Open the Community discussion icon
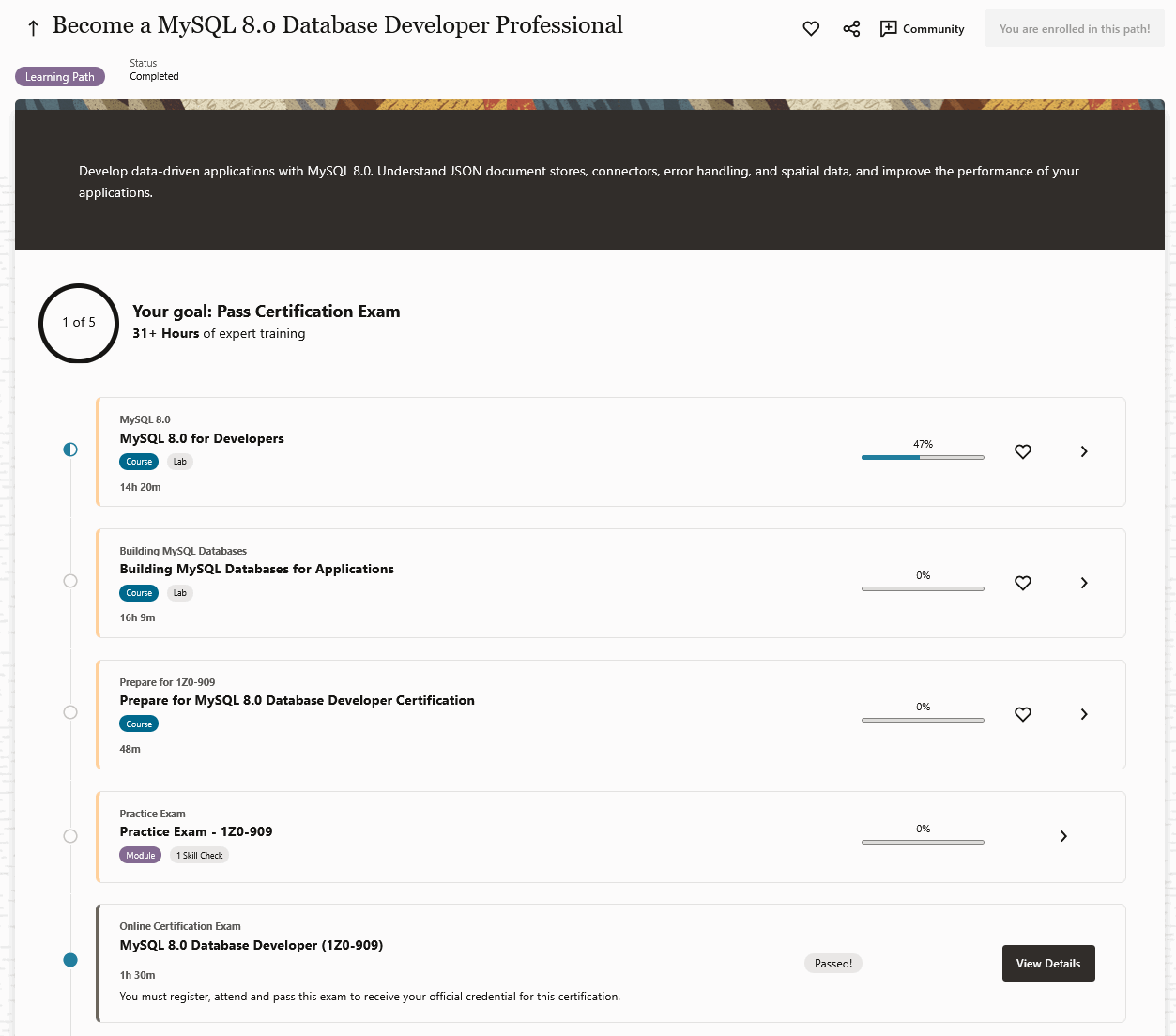 pyautogui.click(x=888, y=29)
